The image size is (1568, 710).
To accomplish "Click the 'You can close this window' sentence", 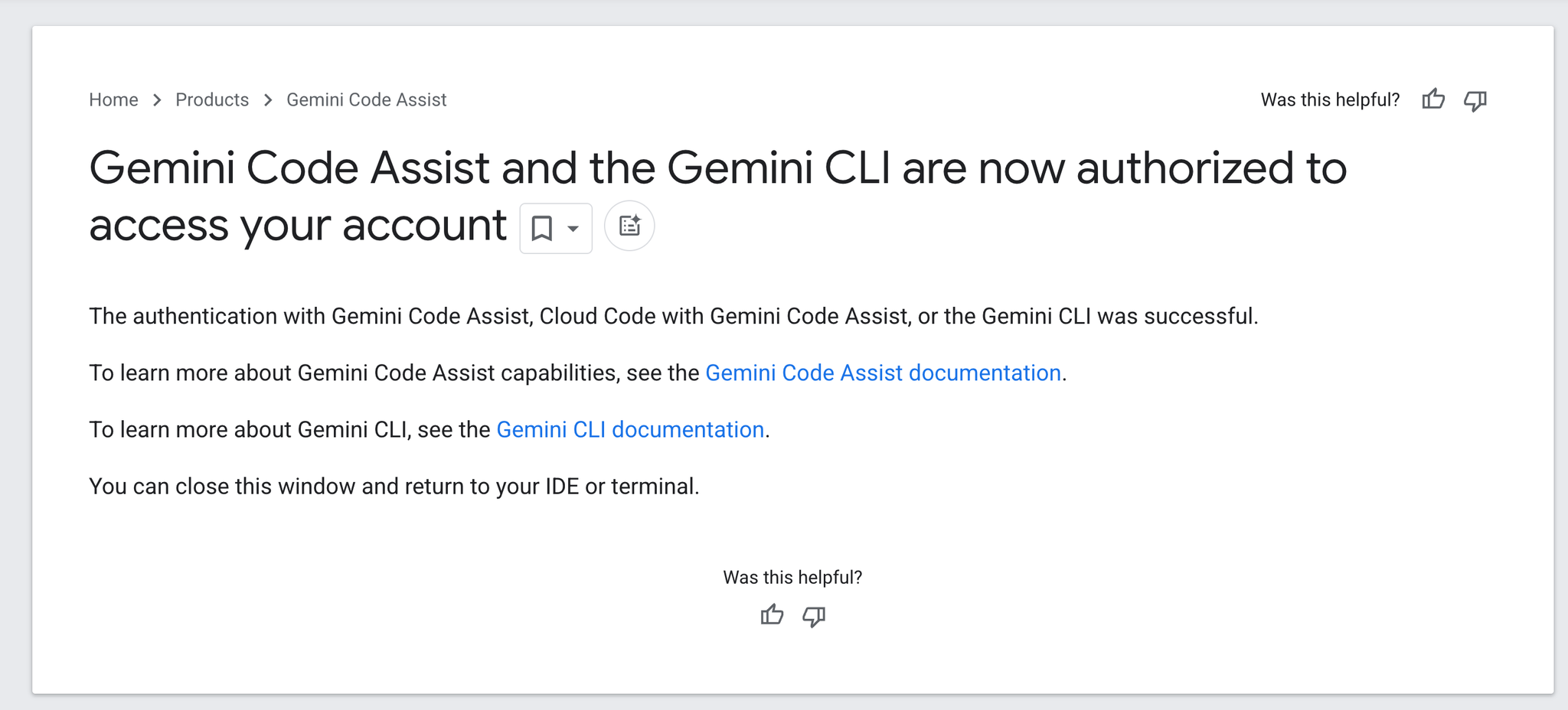I will click(x=394, y=486).
